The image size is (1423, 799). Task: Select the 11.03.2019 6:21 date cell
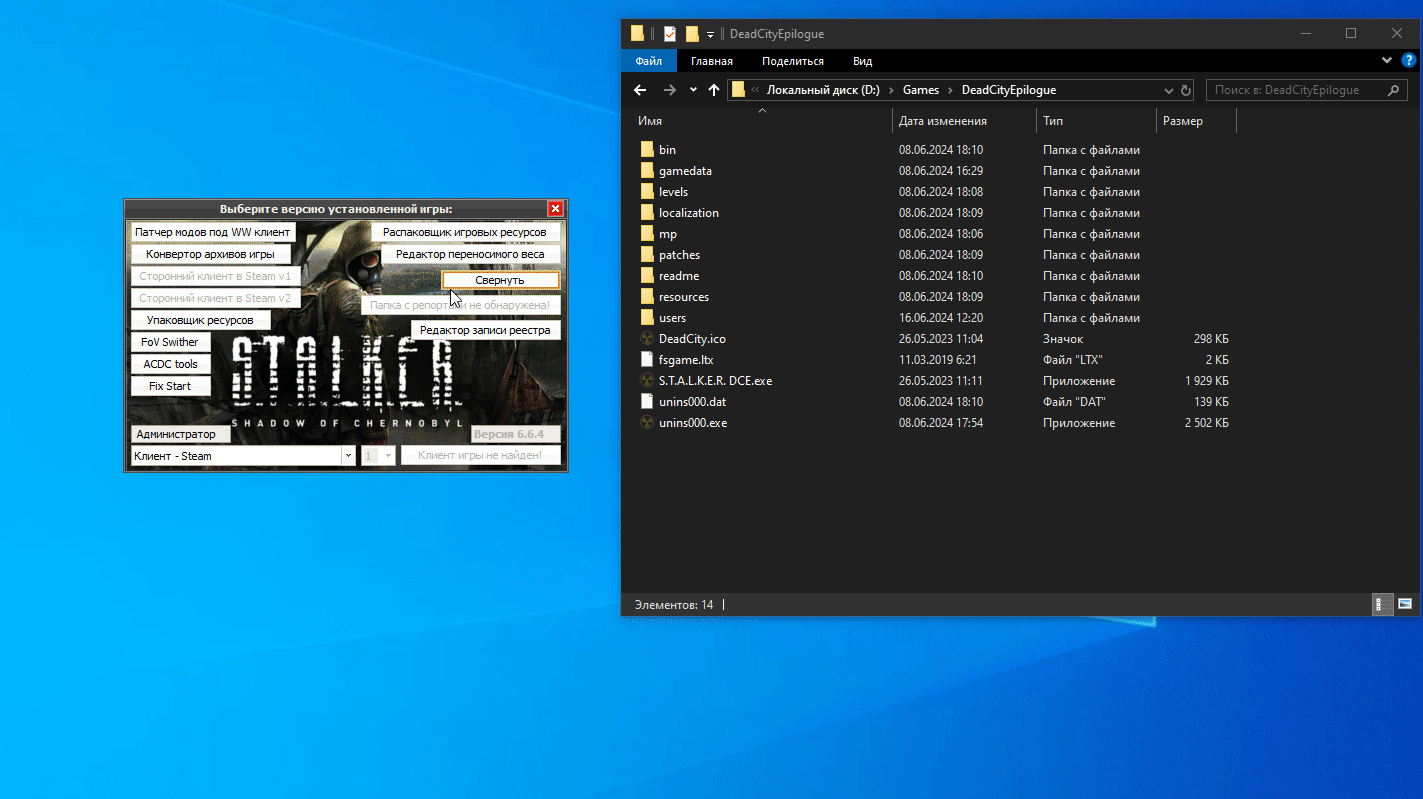(x=938, y=360)
